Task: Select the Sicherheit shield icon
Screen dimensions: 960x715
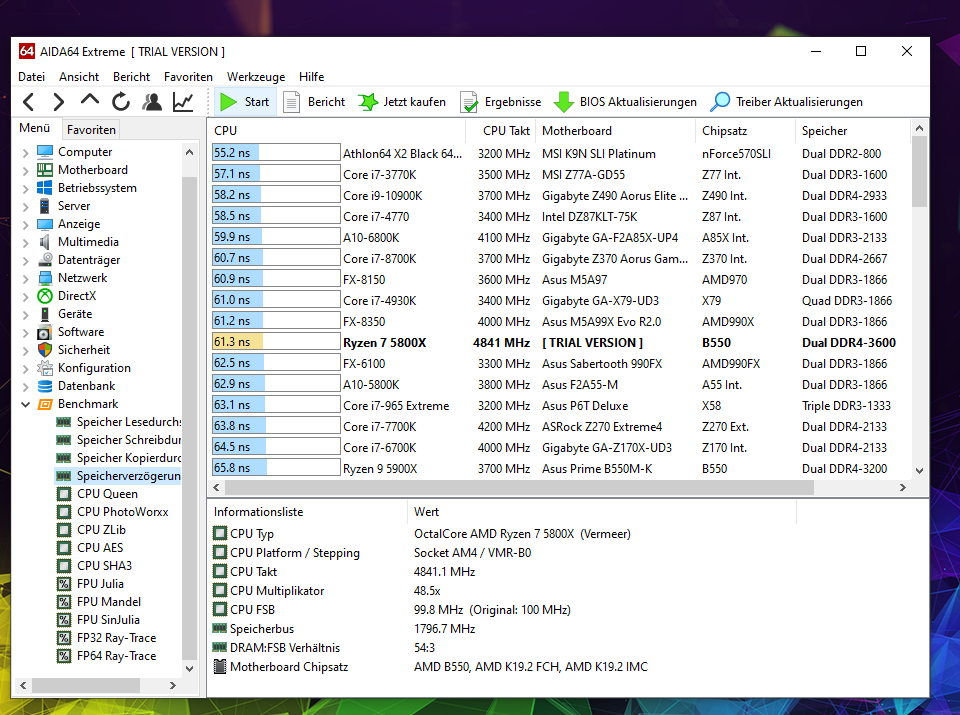Action: pyautogui.click(x=45, y=350)
